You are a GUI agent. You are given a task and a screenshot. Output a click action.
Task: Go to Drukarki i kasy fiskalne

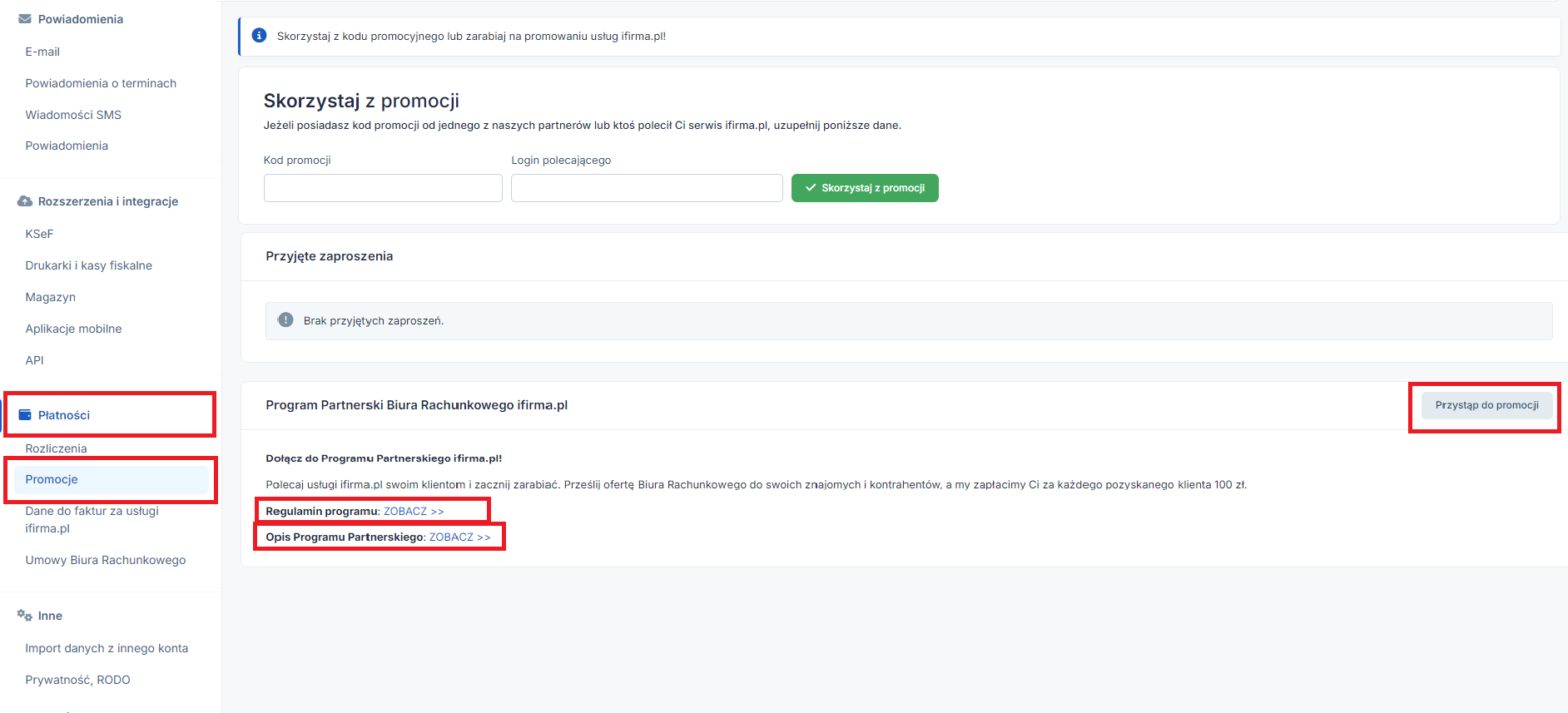coord(88,265)
